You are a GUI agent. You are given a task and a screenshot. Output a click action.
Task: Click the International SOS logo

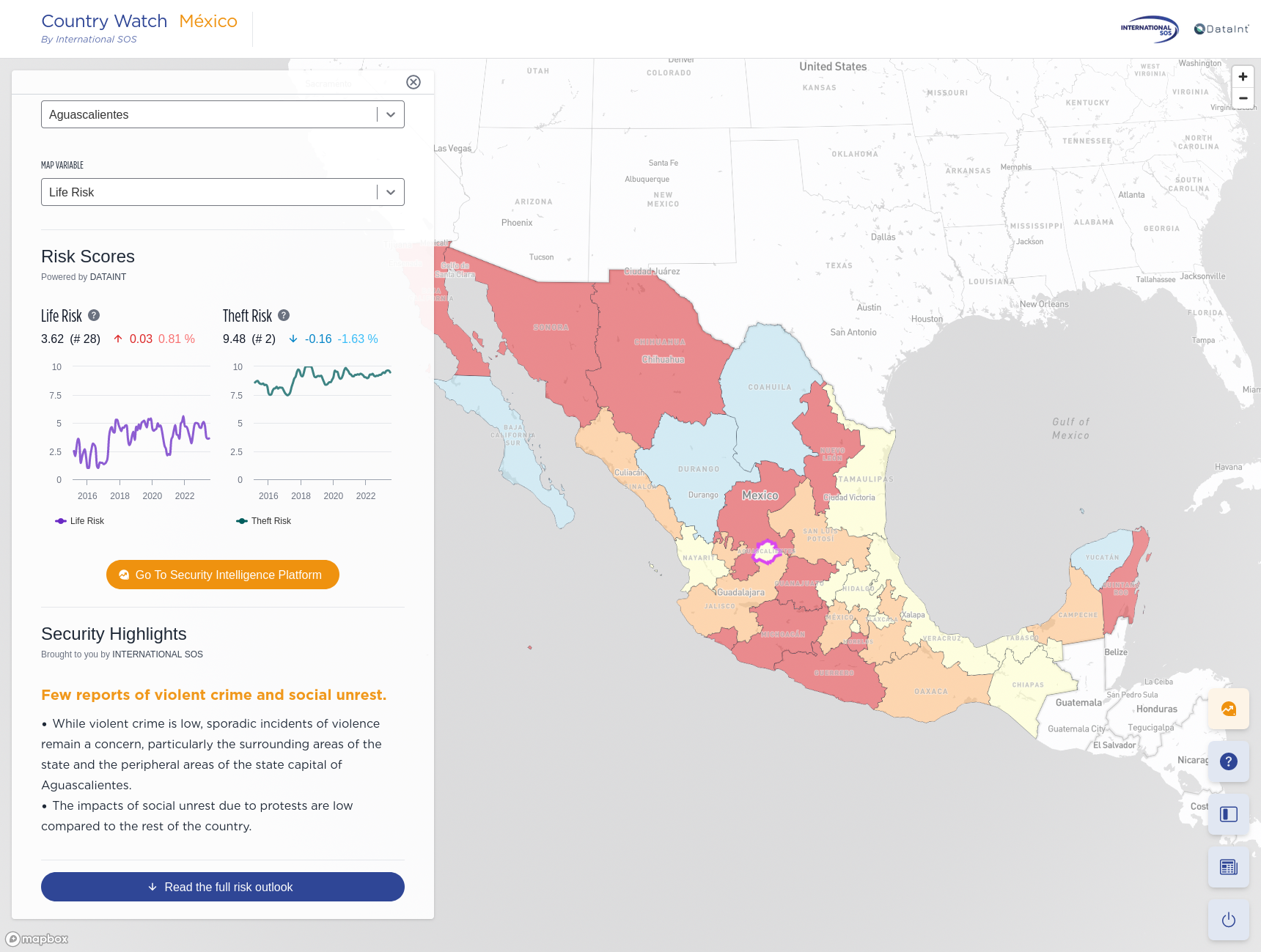click(x=1149, y=29)
